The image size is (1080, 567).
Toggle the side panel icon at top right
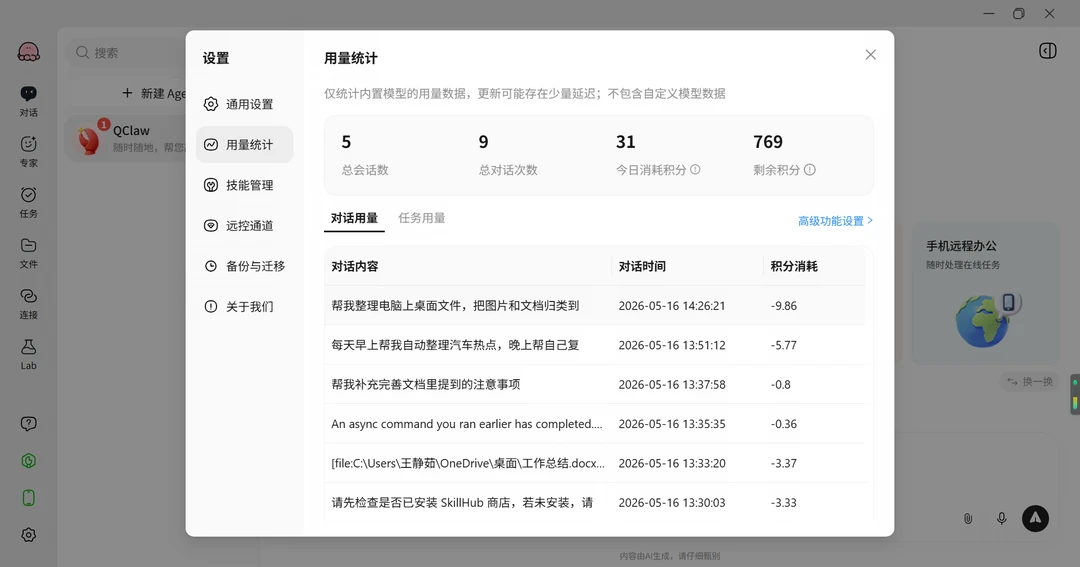pyautogui.click(x=1048, y=51)
